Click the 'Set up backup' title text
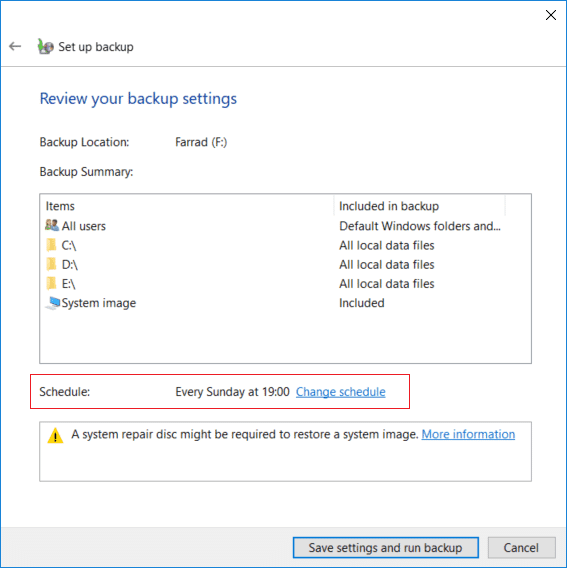 96,47
